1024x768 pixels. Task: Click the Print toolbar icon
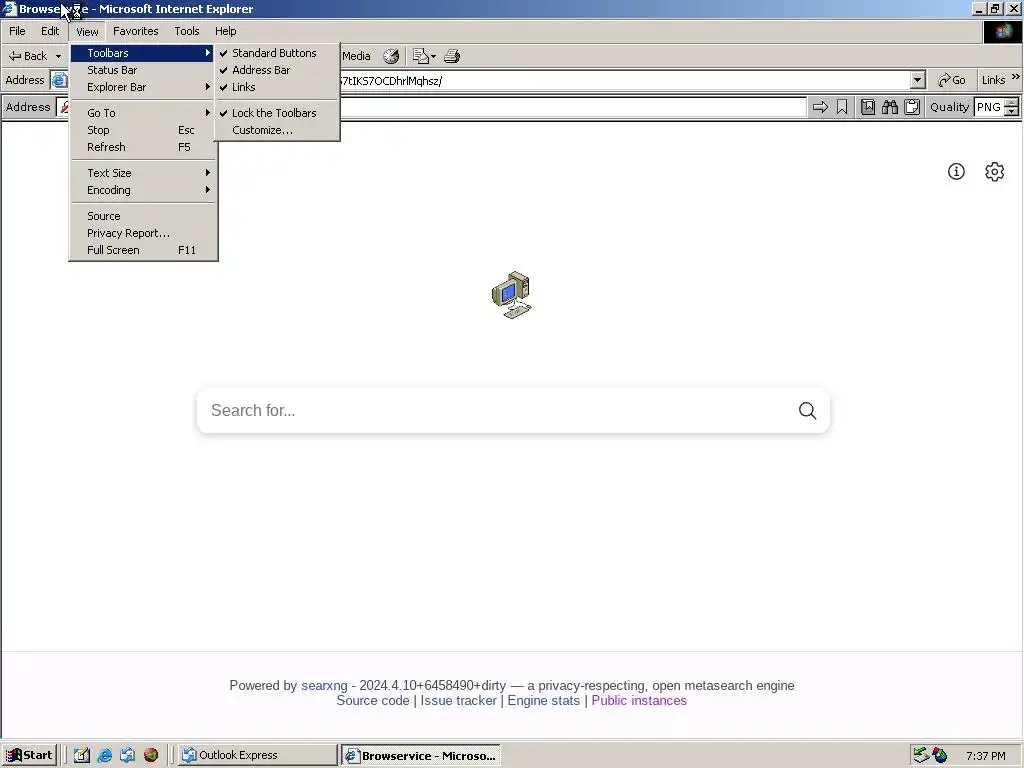(452, 56)
